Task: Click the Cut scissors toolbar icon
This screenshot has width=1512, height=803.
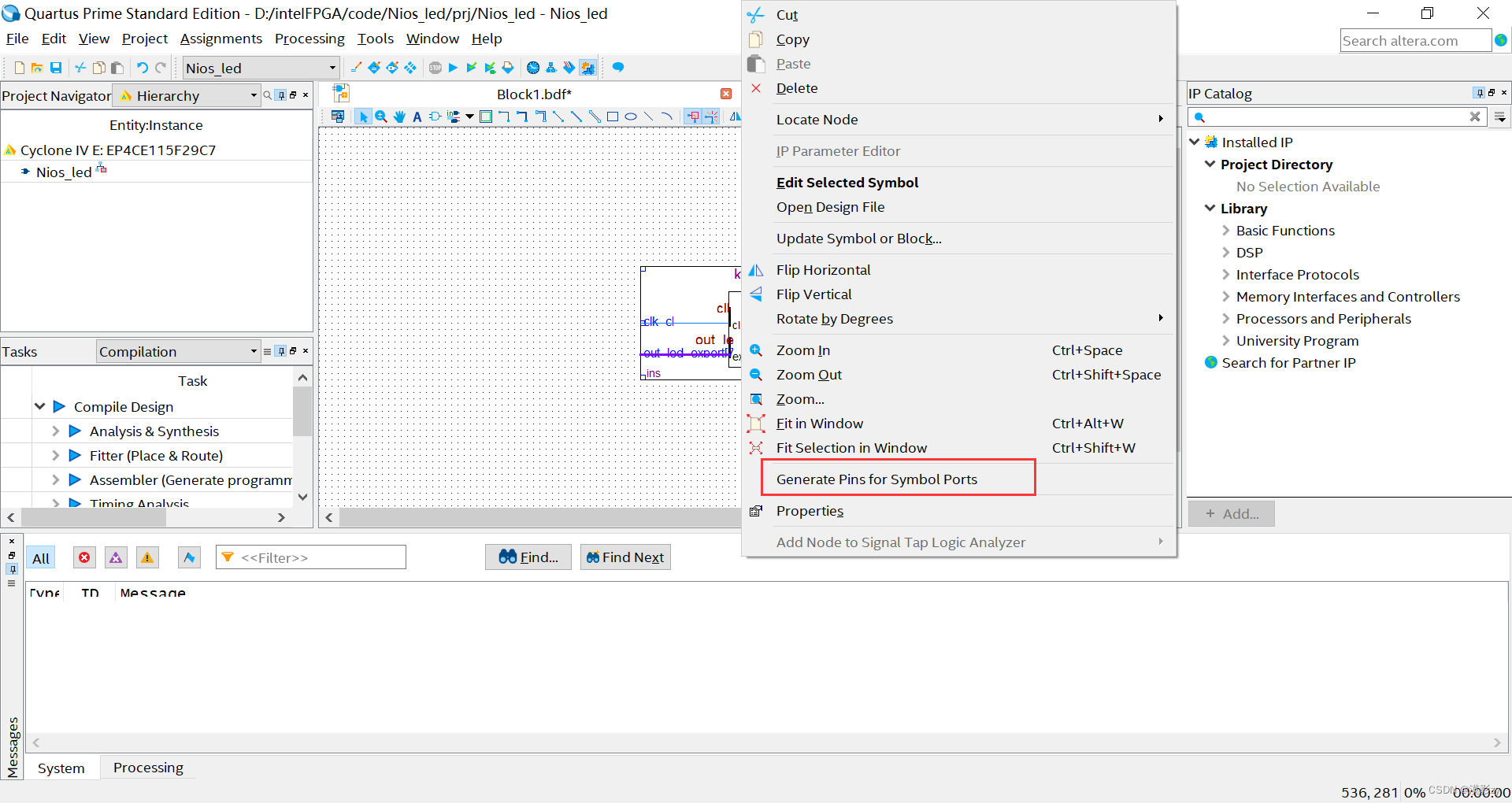Action: click(x=80, y=68)
